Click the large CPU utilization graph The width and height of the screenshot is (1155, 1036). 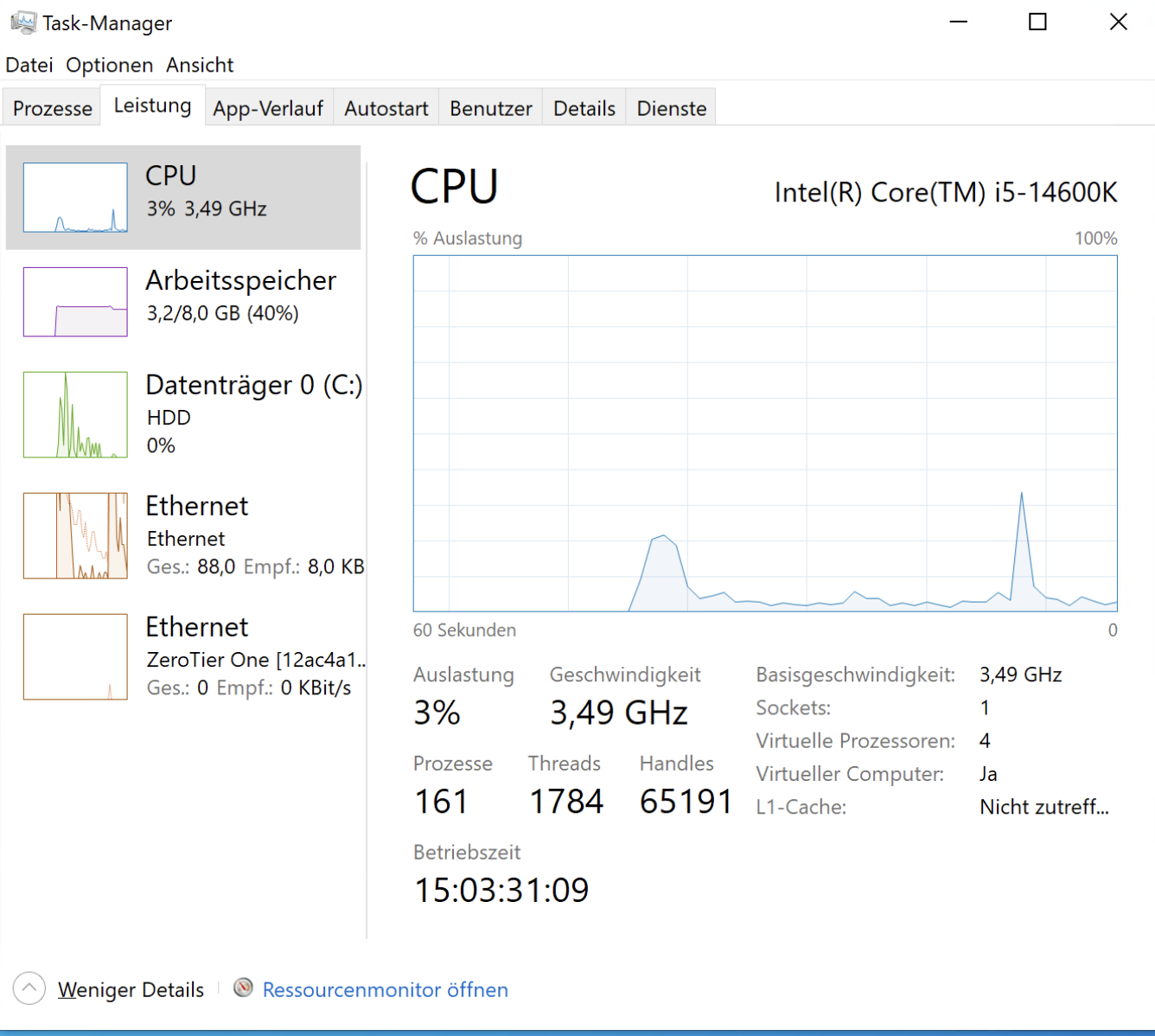pyautogui.click(x=765, y=433)
